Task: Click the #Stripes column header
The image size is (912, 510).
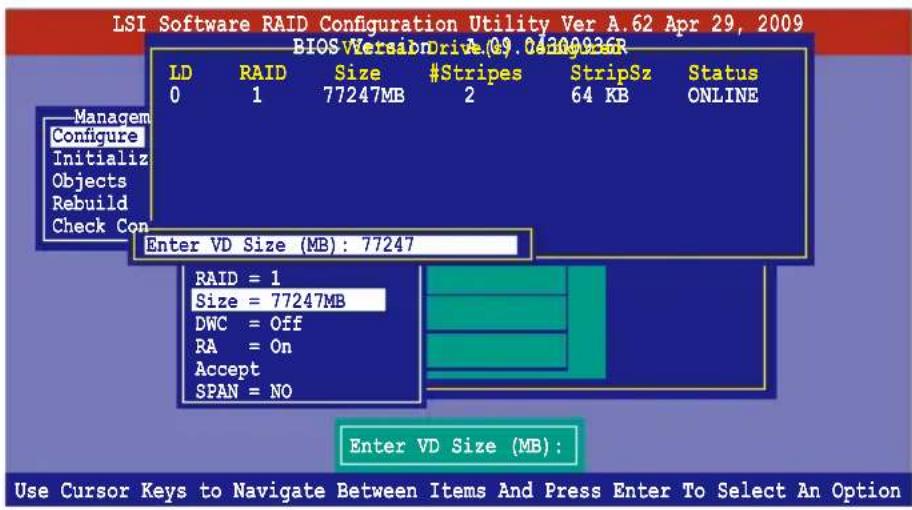Action: pyautogui.click(x=475, y=73)
